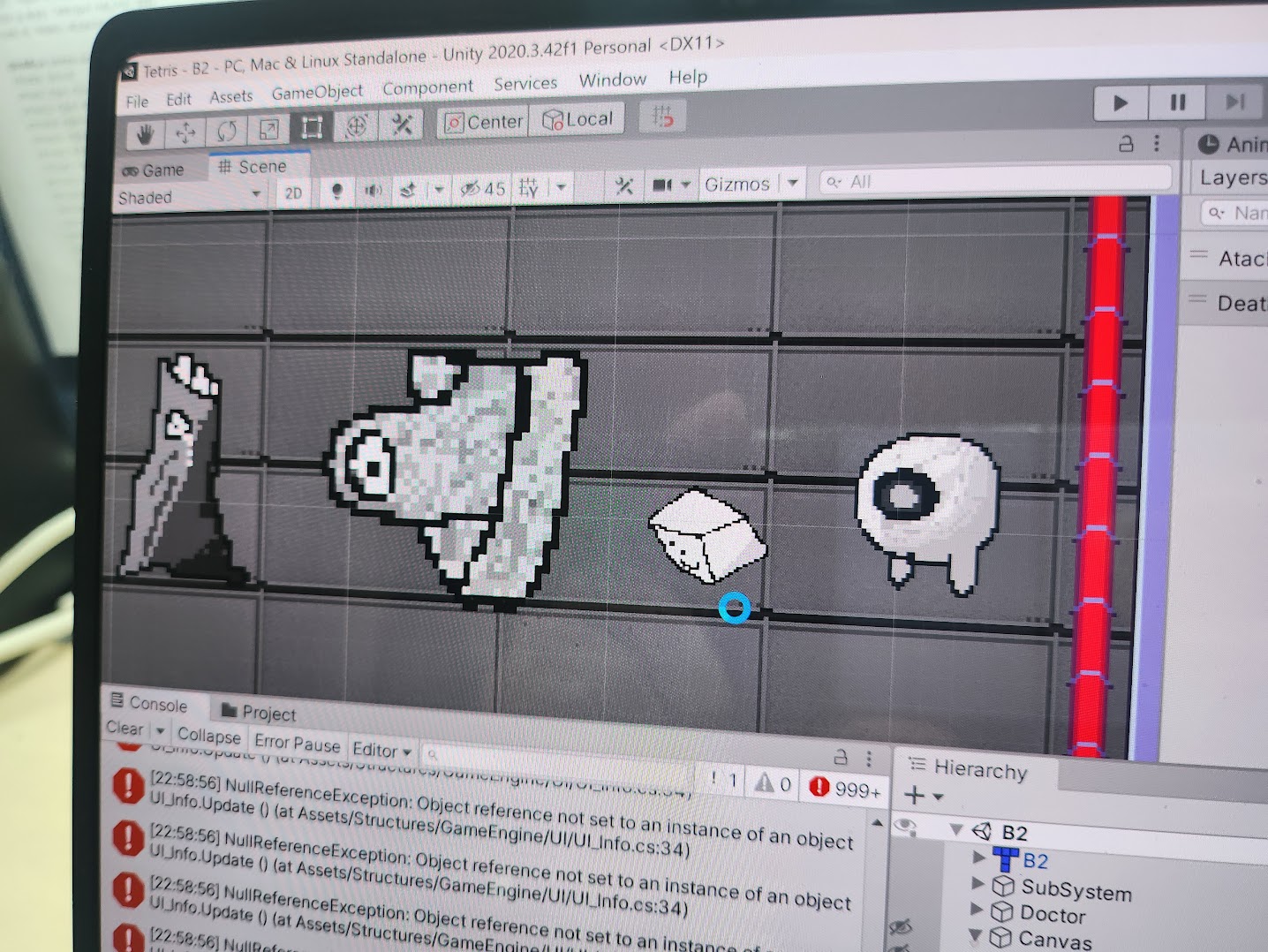Open the Gizmos dropdown arrow

pos(793,183)
